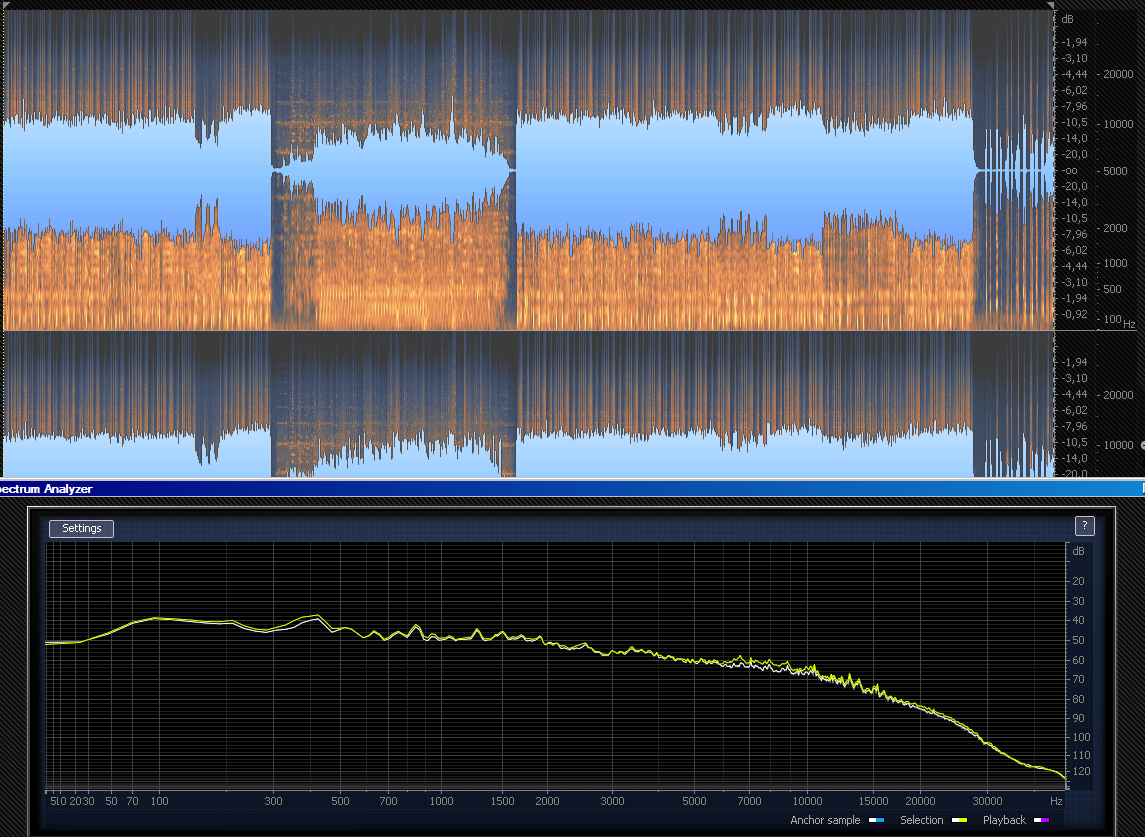Click the 100 label on analyzer frequency axis
This screenshot has width=1145, height=837.
click(159, 801)
